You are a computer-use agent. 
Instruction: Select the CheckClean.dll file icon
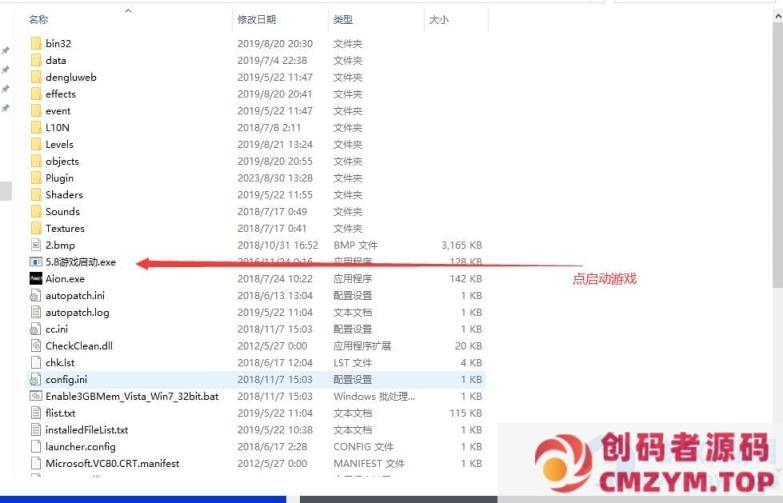(36, 346)
